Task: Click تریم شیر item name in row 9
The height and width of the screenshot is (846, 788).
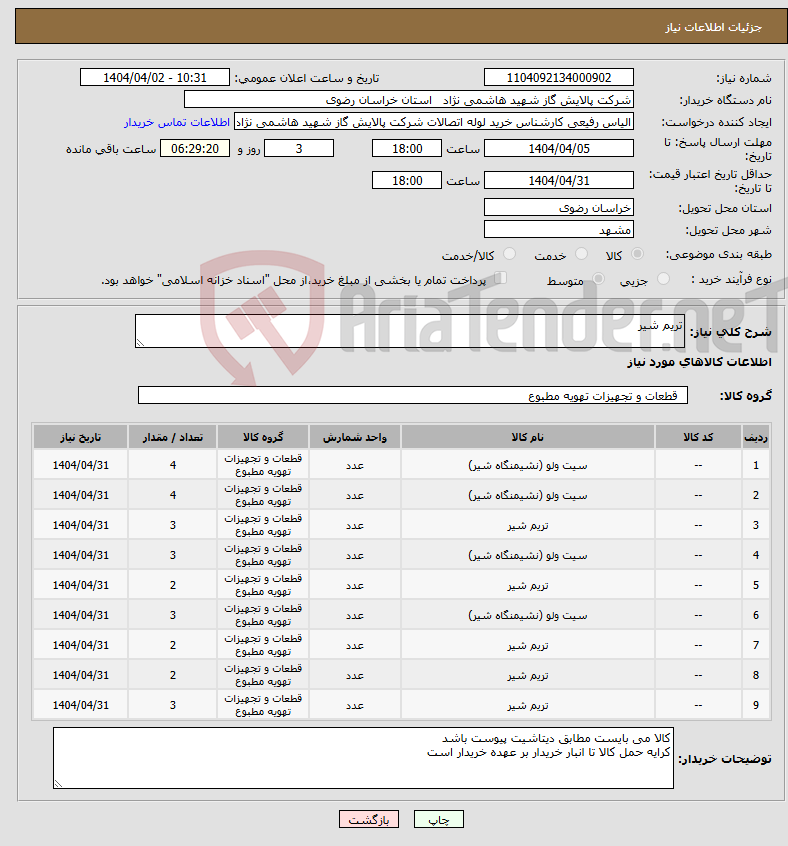Action: (527, 705)
